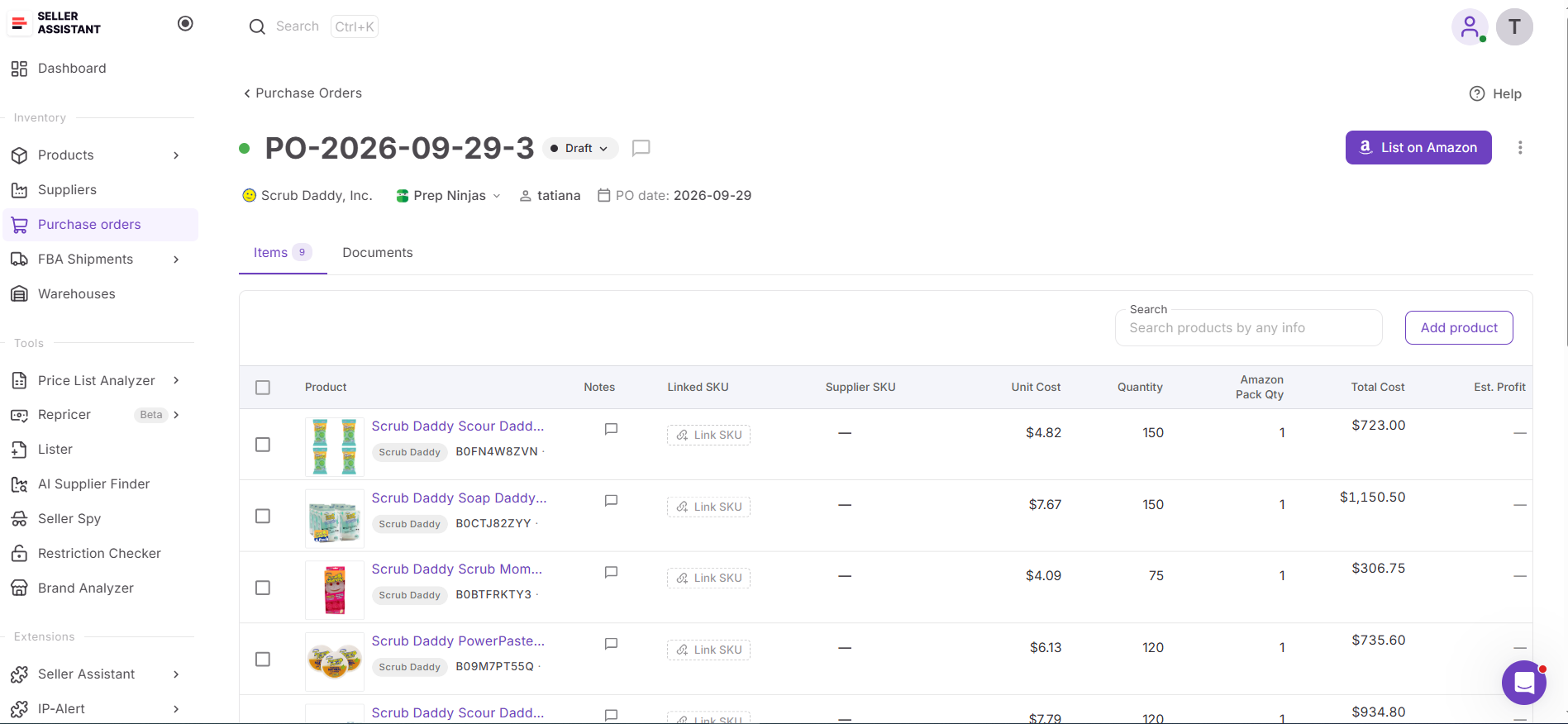Check the B0FN4W8ZVN row checkbox
This screenshot has width=1568, height=724.
pos(263,445)
